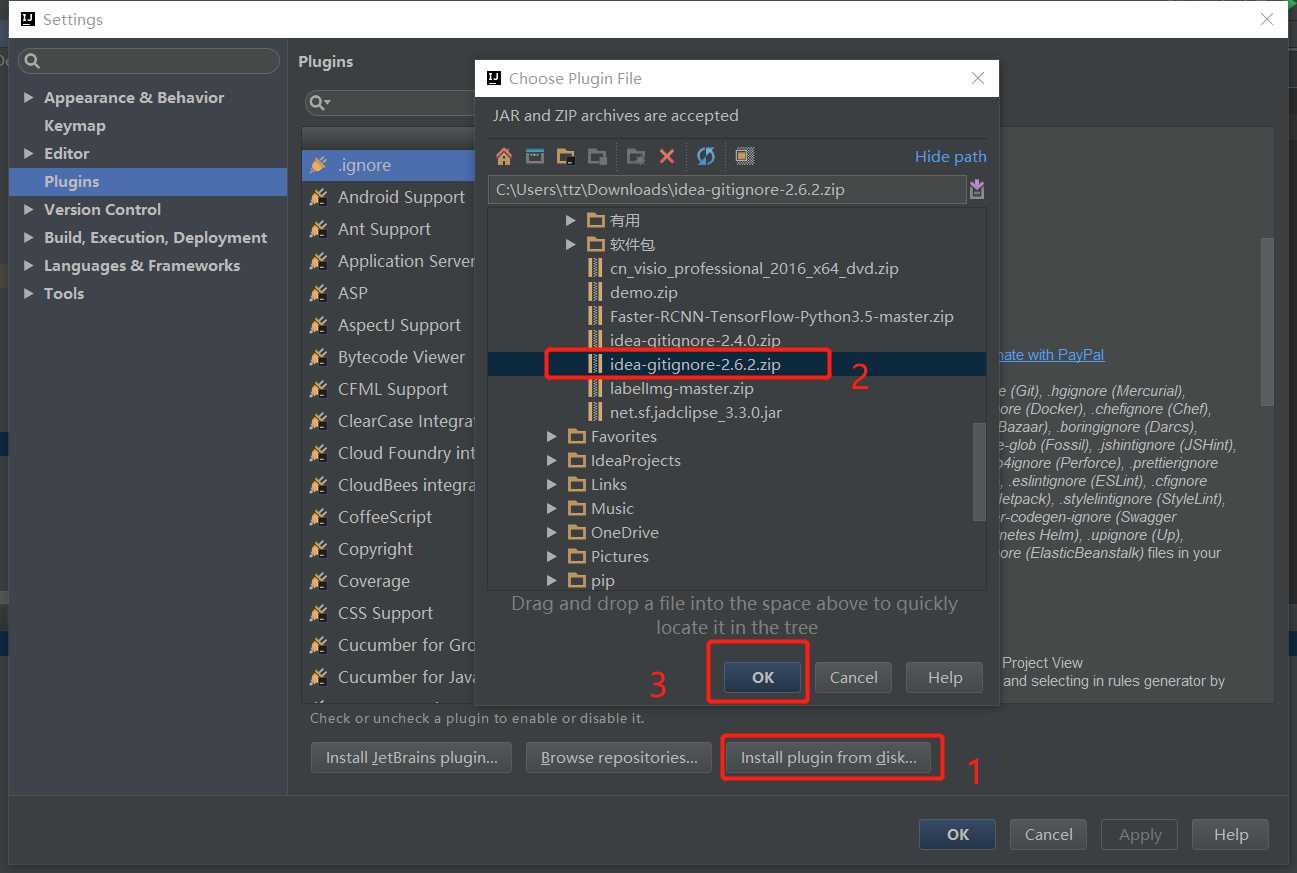The image size is (1297, 873).
Task: Click the plug icon beside Bytecode Viewer
Action: (319, 357)
